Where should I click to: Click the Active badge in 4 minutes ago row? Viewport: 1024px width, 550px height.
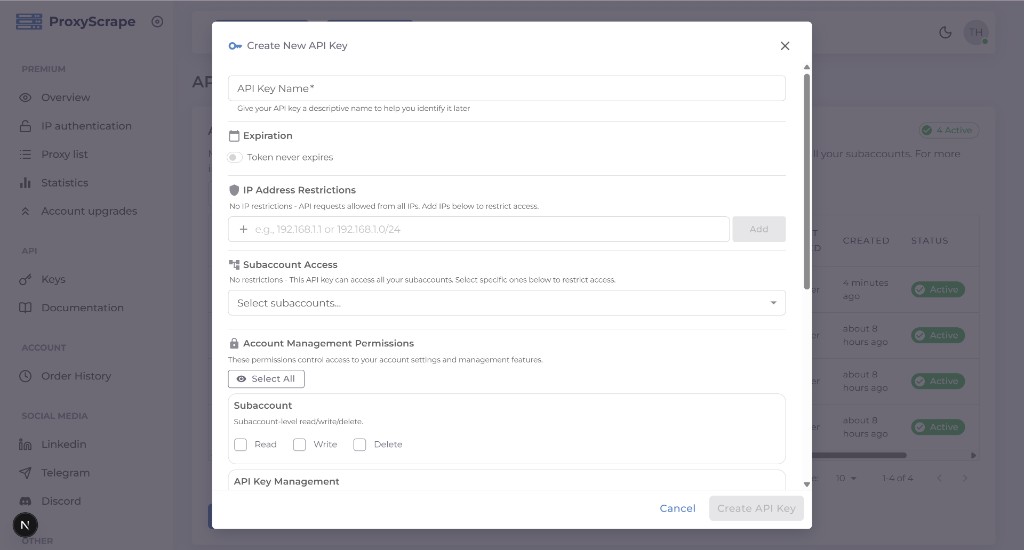pyautogui.click(x=938, y=289)
